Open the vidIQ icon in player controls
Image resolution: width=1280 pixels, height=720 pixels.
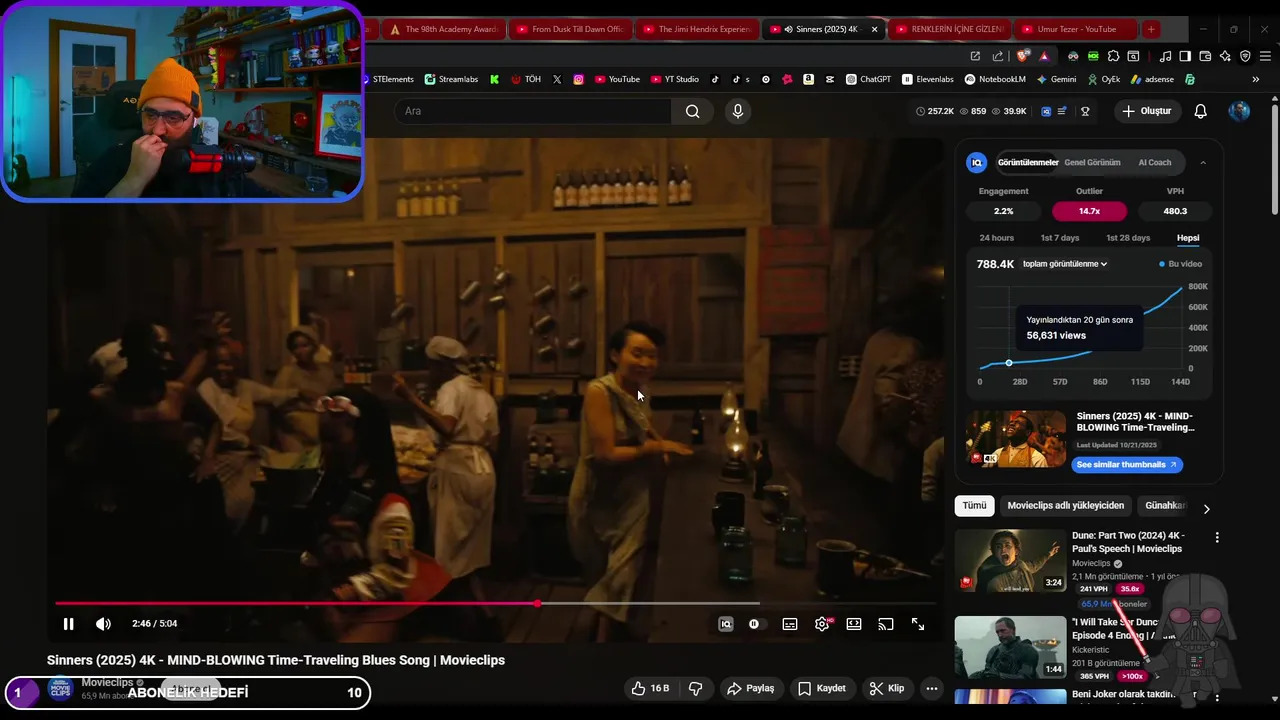726,624
